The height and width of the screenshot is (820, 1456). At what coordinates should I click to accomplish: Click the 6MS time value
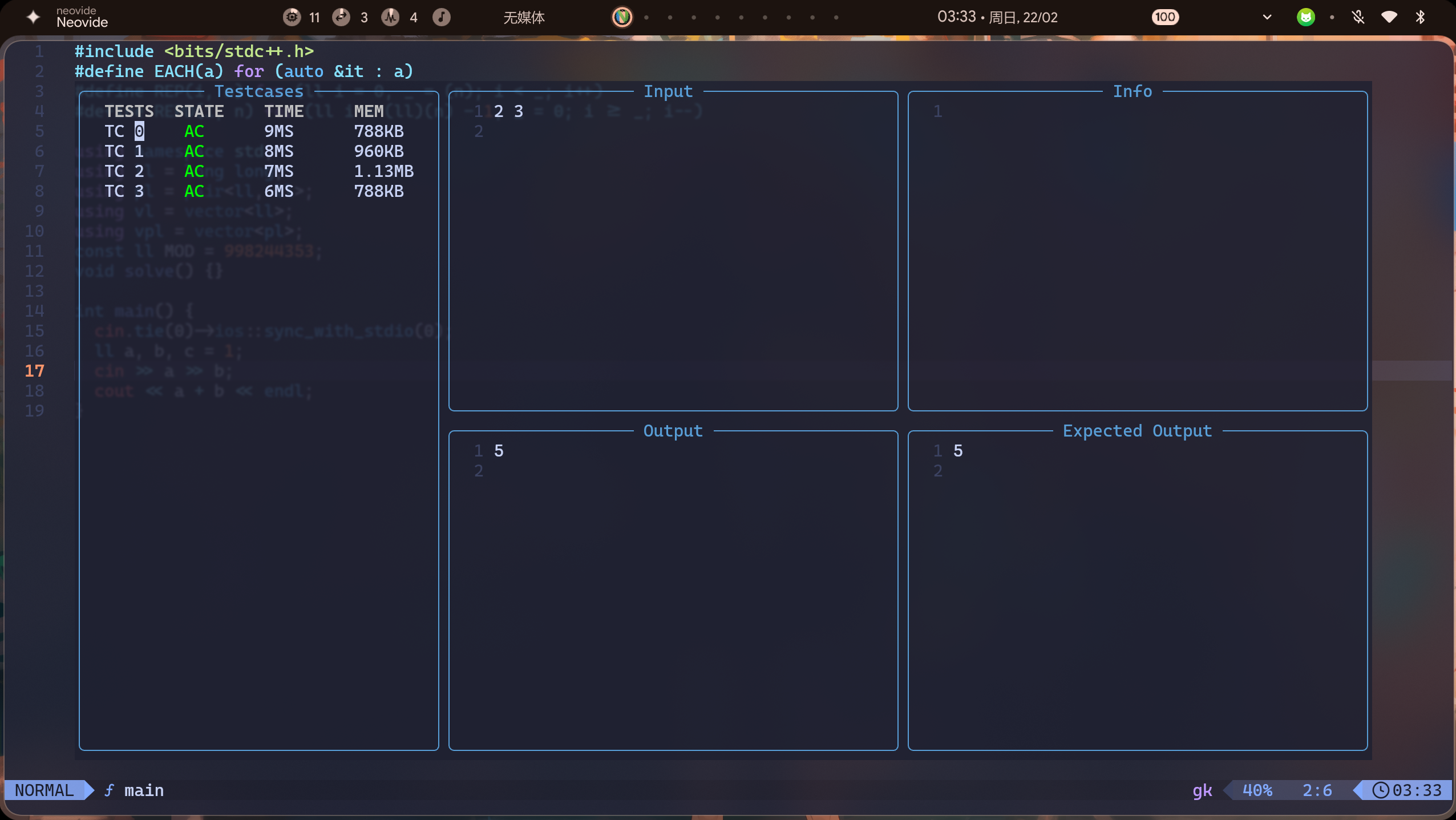click(x=278, y=191)
